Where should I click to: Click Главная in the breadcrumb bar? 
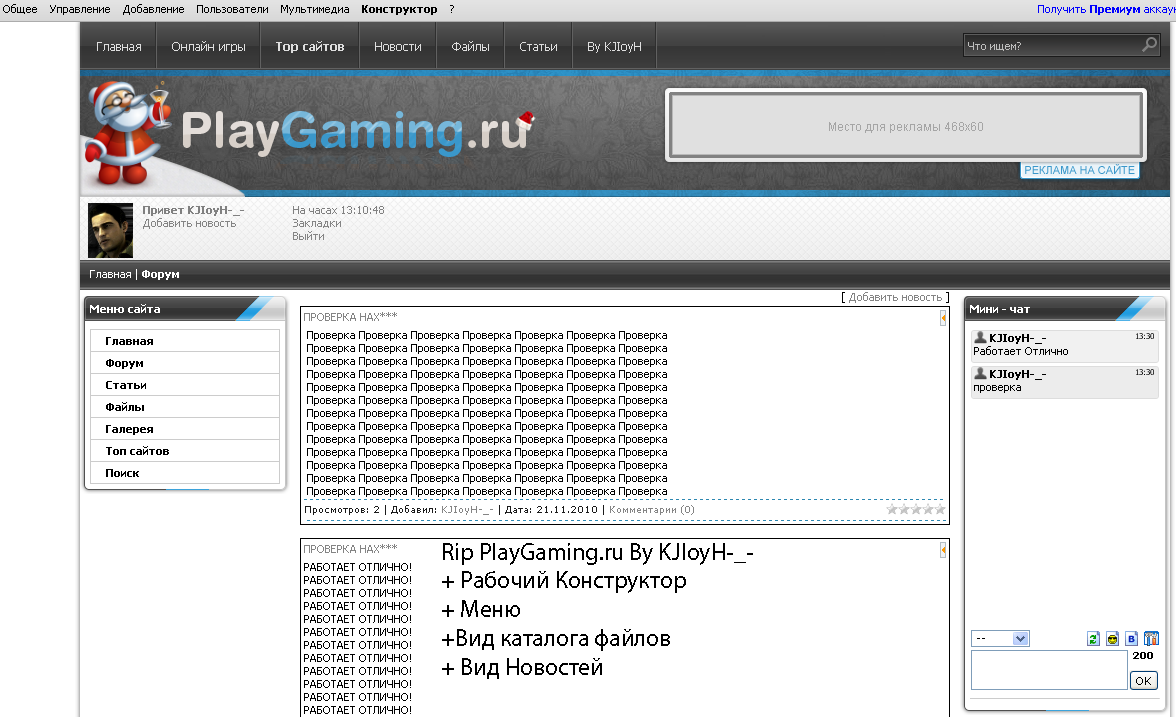(x=110, y=274)
